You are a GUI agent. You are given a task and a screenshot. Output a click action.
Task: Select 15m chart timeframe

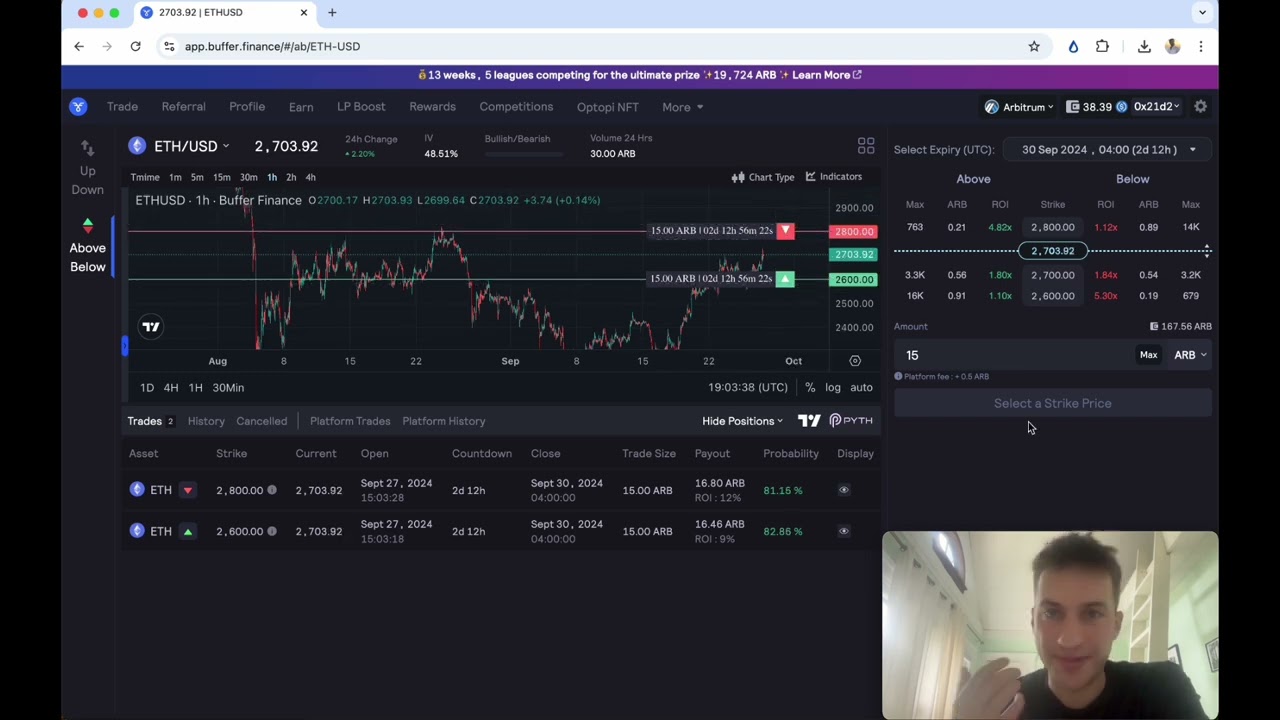(x=222, y=177)
